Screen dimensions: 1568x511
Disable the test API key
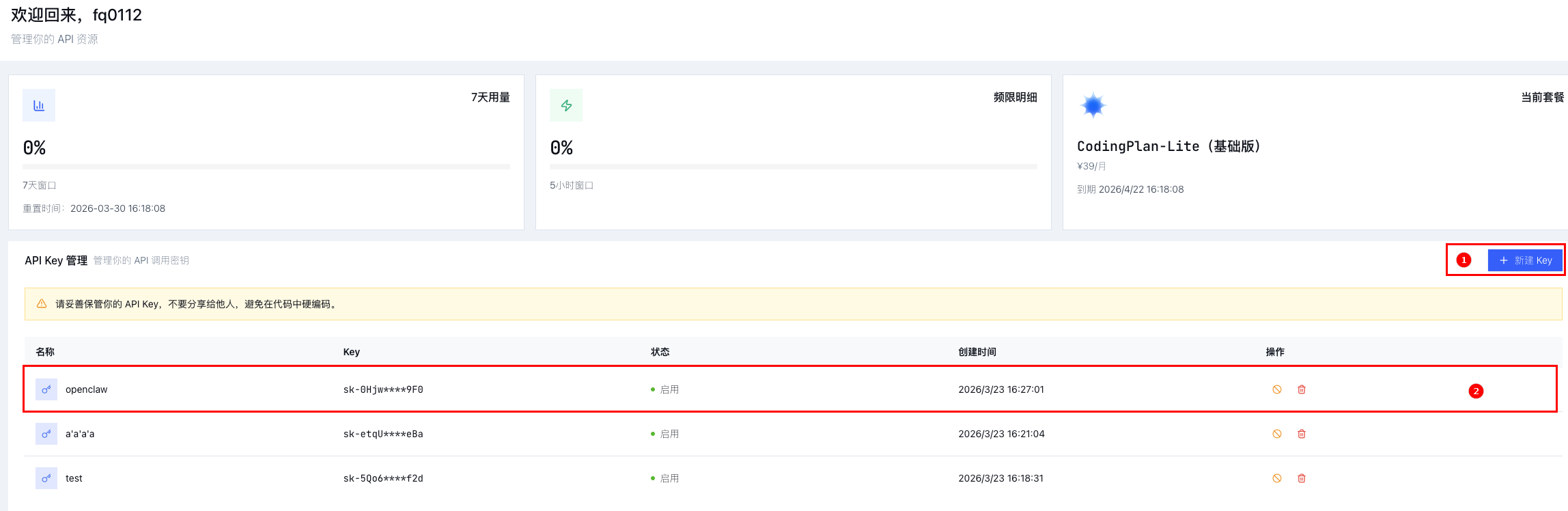tap(1276, 478)
